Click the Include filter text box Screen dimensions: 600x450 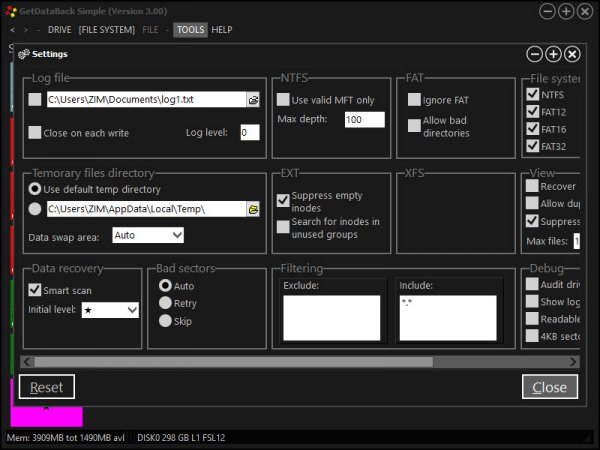click(448, 318)
